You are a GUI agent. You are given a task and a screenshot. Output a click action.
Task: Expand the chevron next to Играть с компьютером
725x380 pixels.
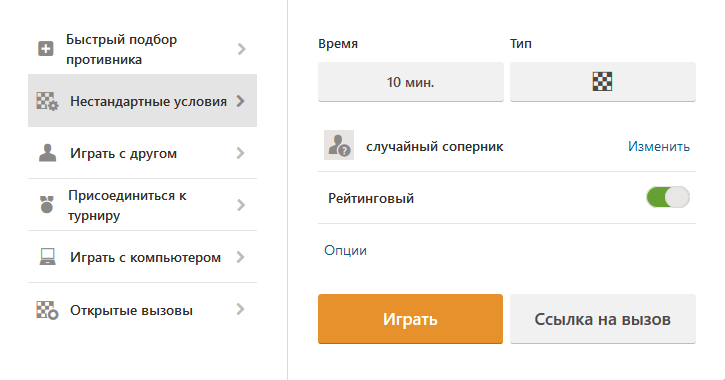point(240,257)
